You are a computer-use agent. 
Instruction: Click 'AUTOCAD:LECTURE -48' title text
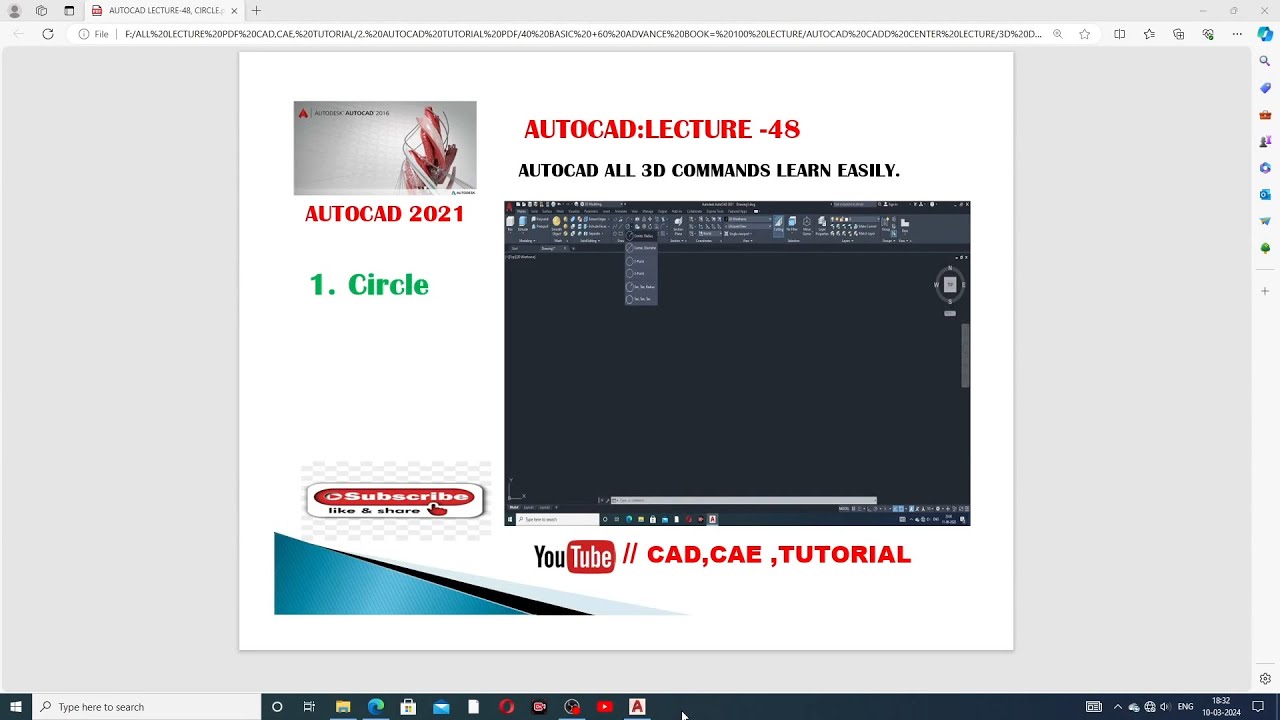(662, 129)
